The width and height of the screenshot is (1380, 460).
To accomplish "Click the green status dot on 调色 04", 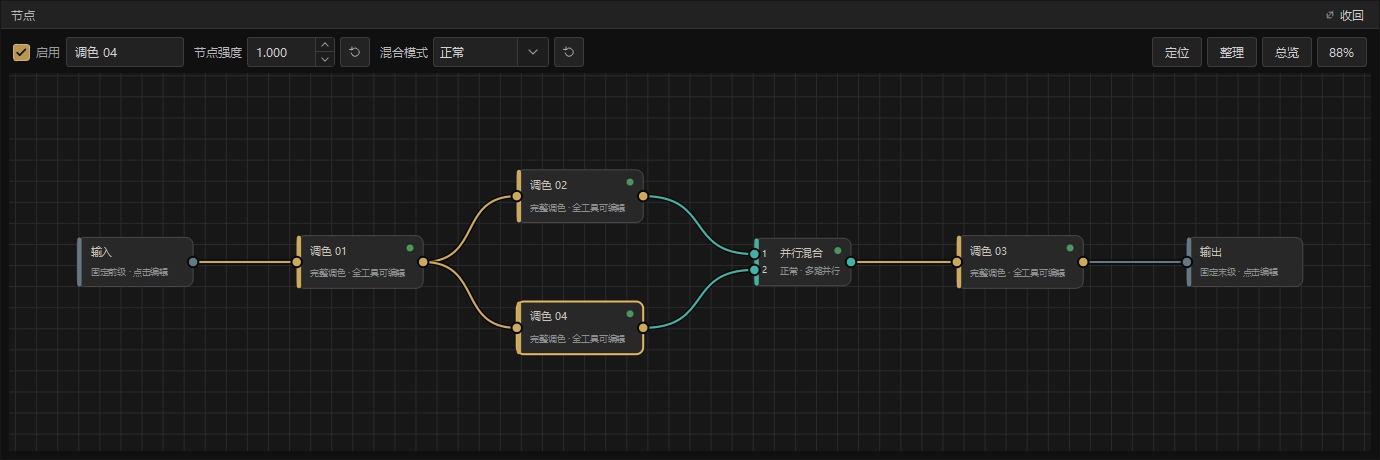I will click(630, 313).
